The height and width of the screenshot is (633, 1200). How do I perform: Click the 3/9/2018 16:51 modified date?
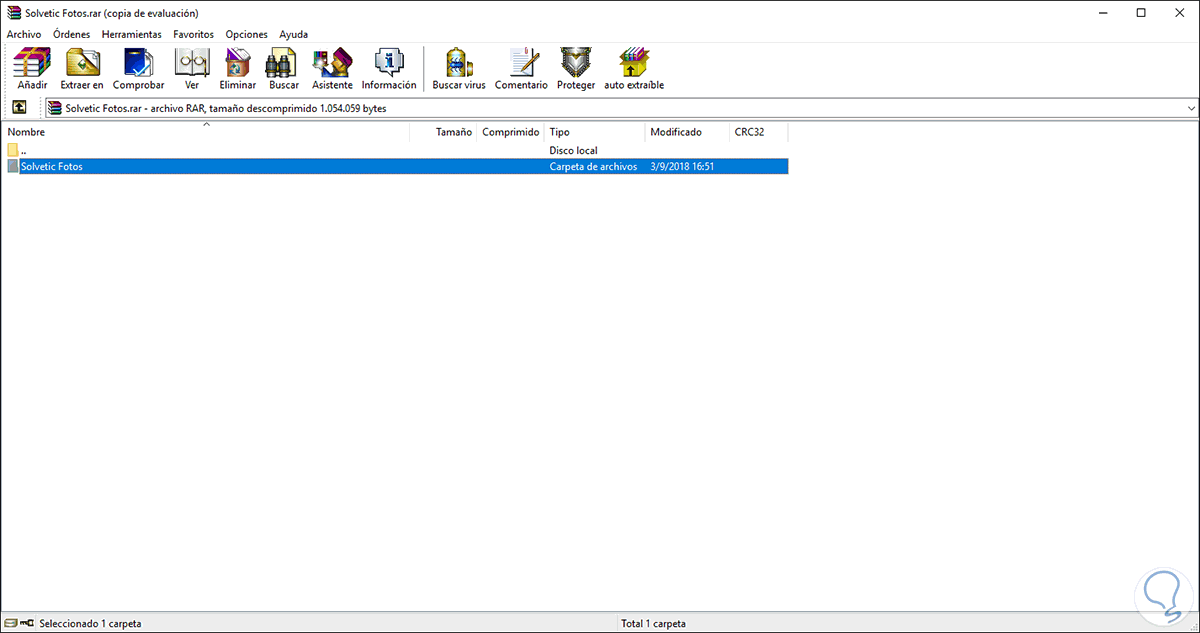click(681, 167)
